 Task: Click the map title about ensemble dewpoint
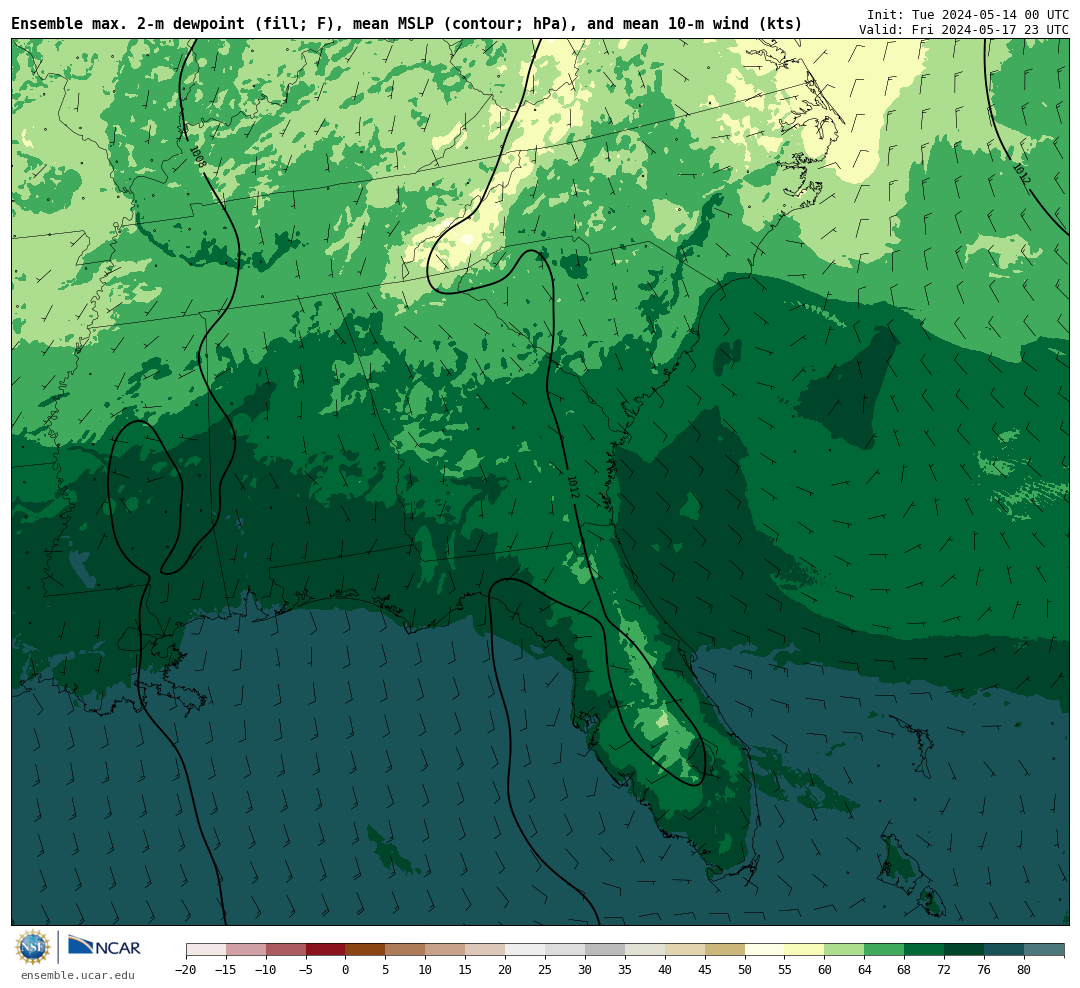(x=406, y=24)
